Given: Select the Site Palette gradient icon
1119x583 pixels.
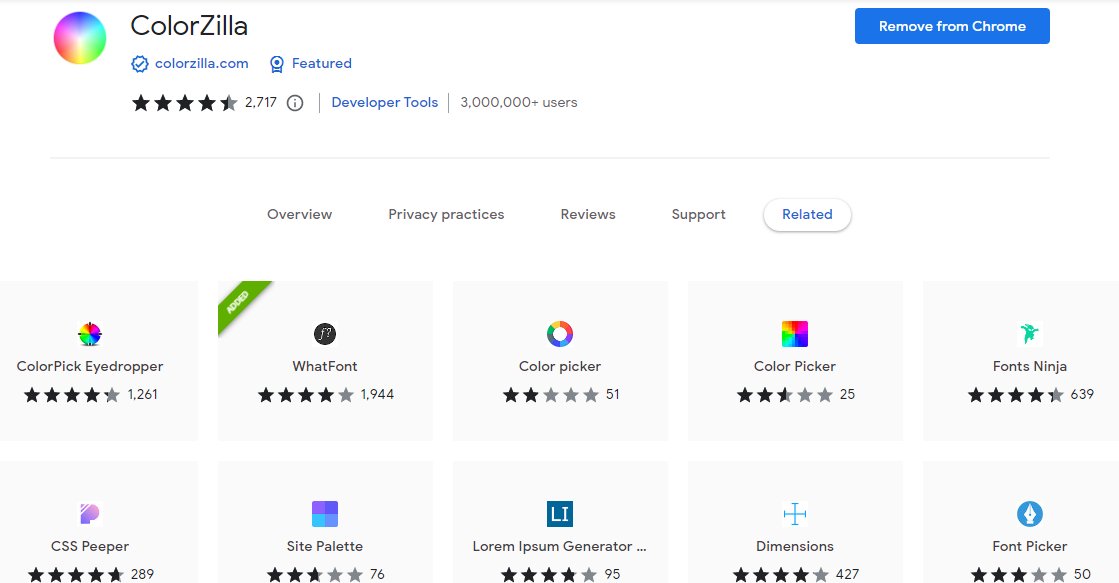Looking at the screenshot, I should click(x=324, y=513).
